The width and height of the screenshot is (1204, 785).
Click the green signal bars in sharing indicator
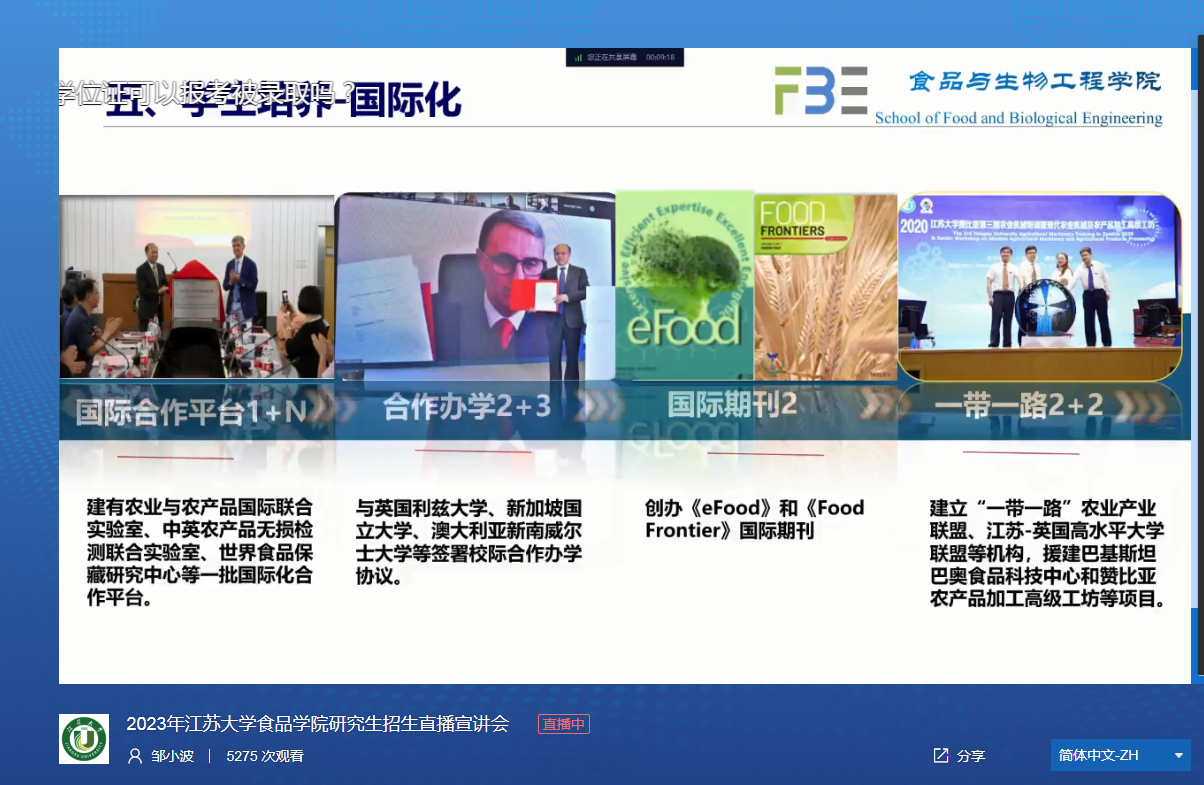tap(578, 58)
